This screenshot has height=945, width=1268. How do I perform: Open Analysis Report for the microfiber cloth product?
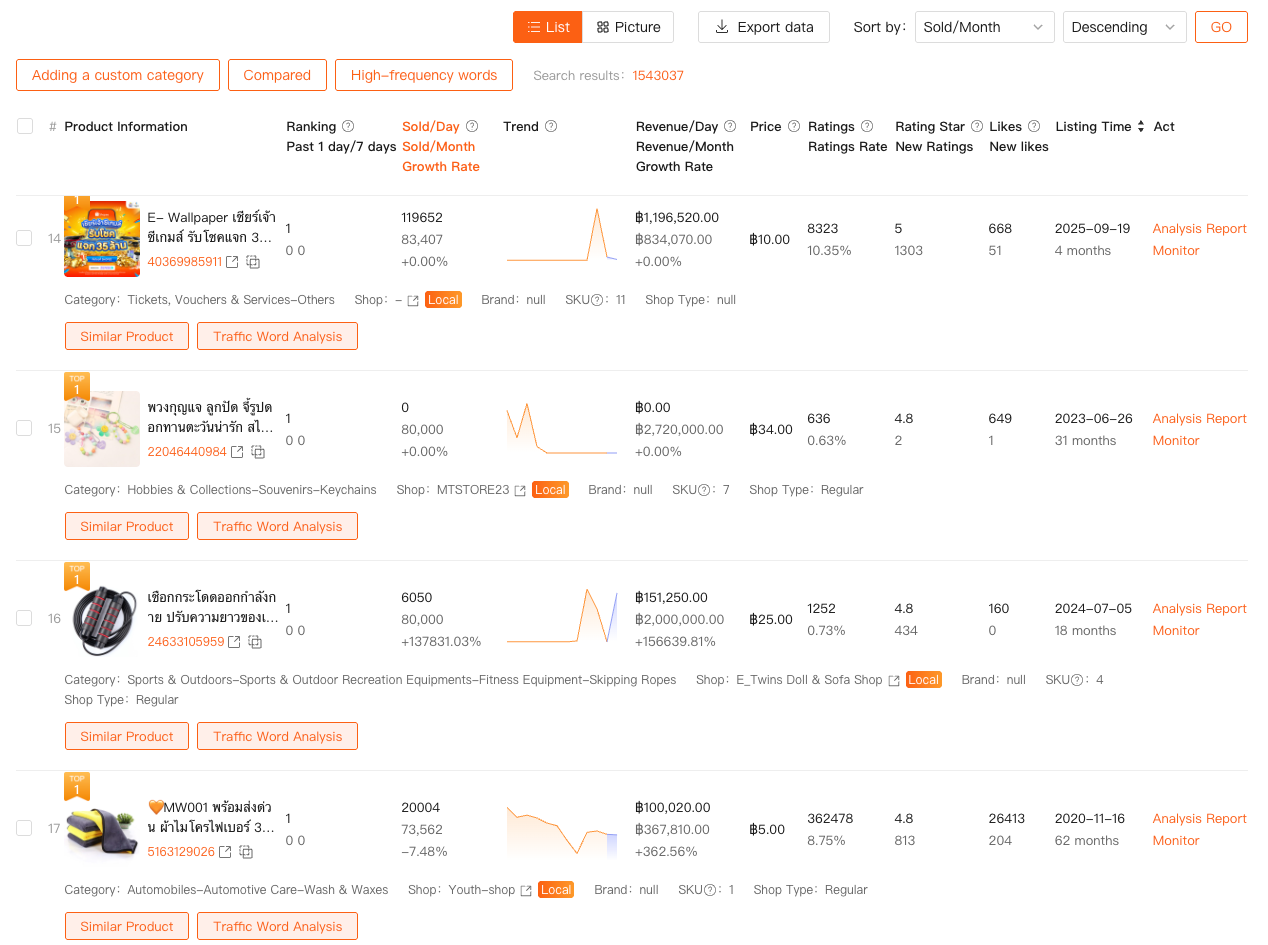coord(1199,818)
